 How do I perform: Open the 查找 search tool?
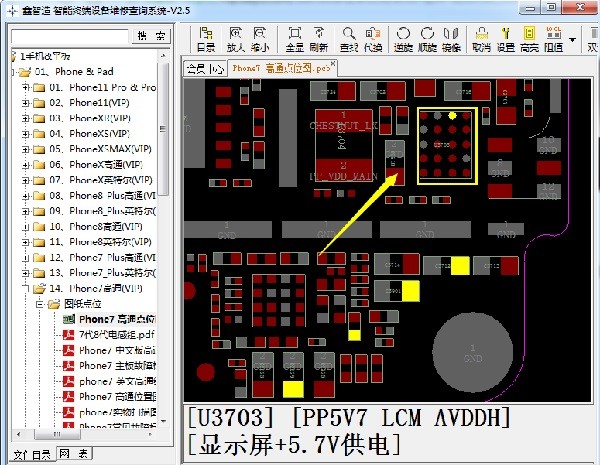click(349, 39)
